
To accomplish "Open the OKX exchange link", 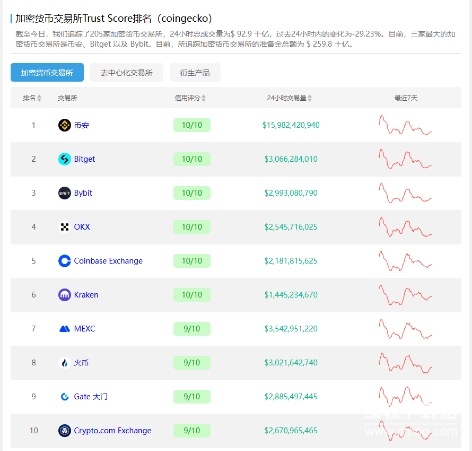I will click(x=82, y=227).
